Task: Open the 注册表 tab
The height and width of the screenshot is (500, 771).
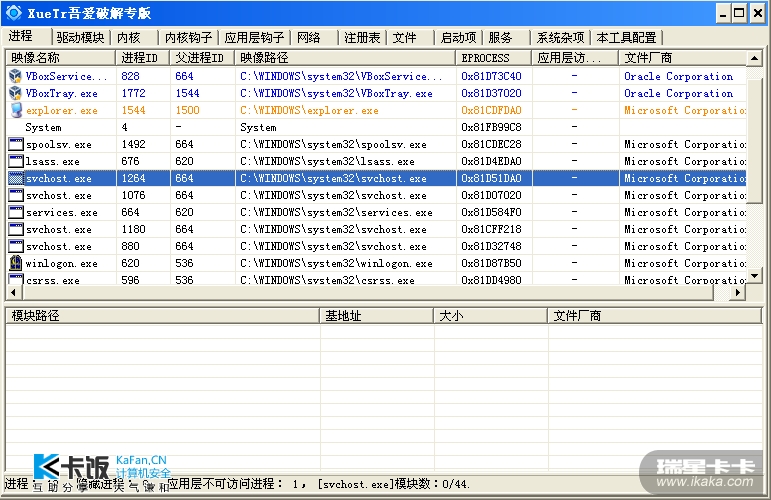Action: [x=362, y=37]
